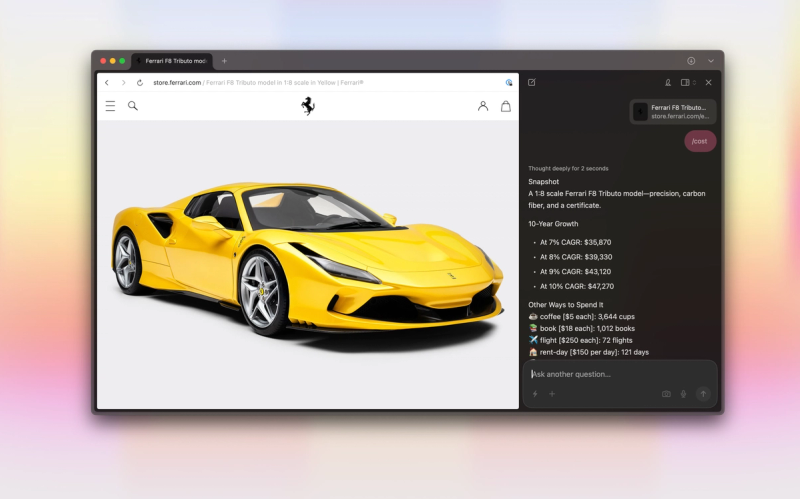Open the Ferrari store hamburger menu
Image resolution: width=800 pixels, height=499 pixels.
110,106
